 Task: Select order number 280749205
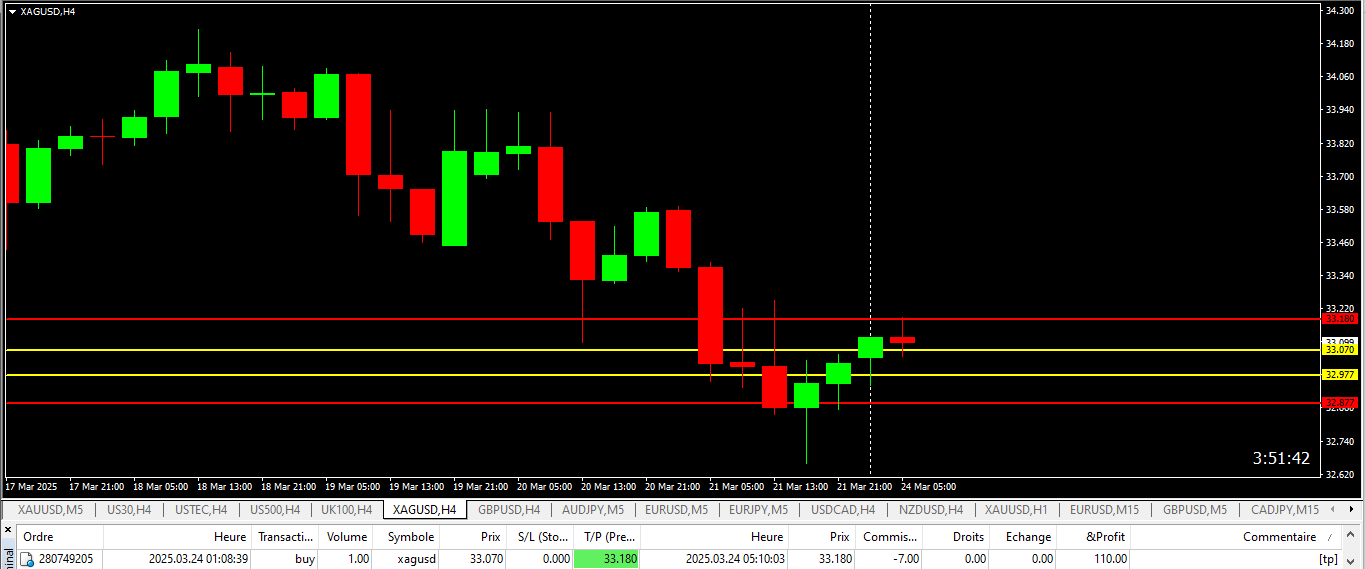click(x=66, y=559)
